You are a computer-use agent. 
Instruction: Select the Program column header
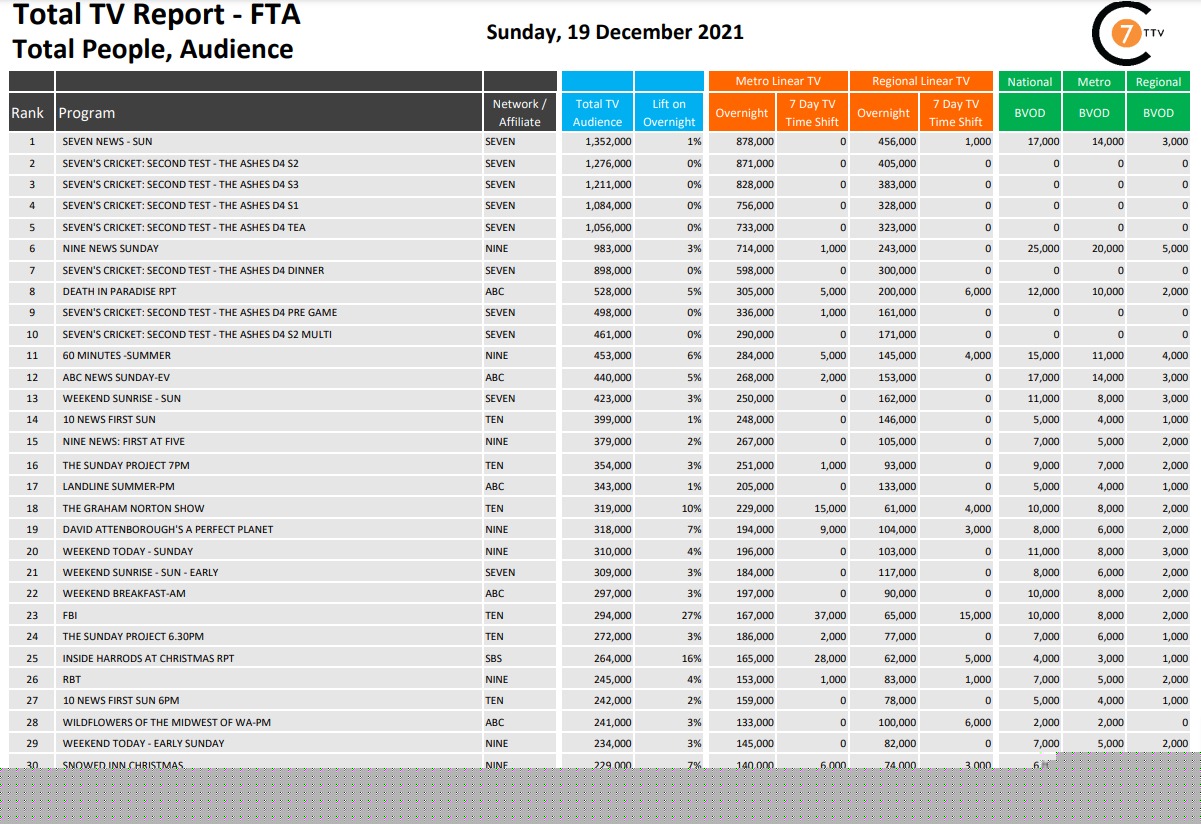pos(87,113)
